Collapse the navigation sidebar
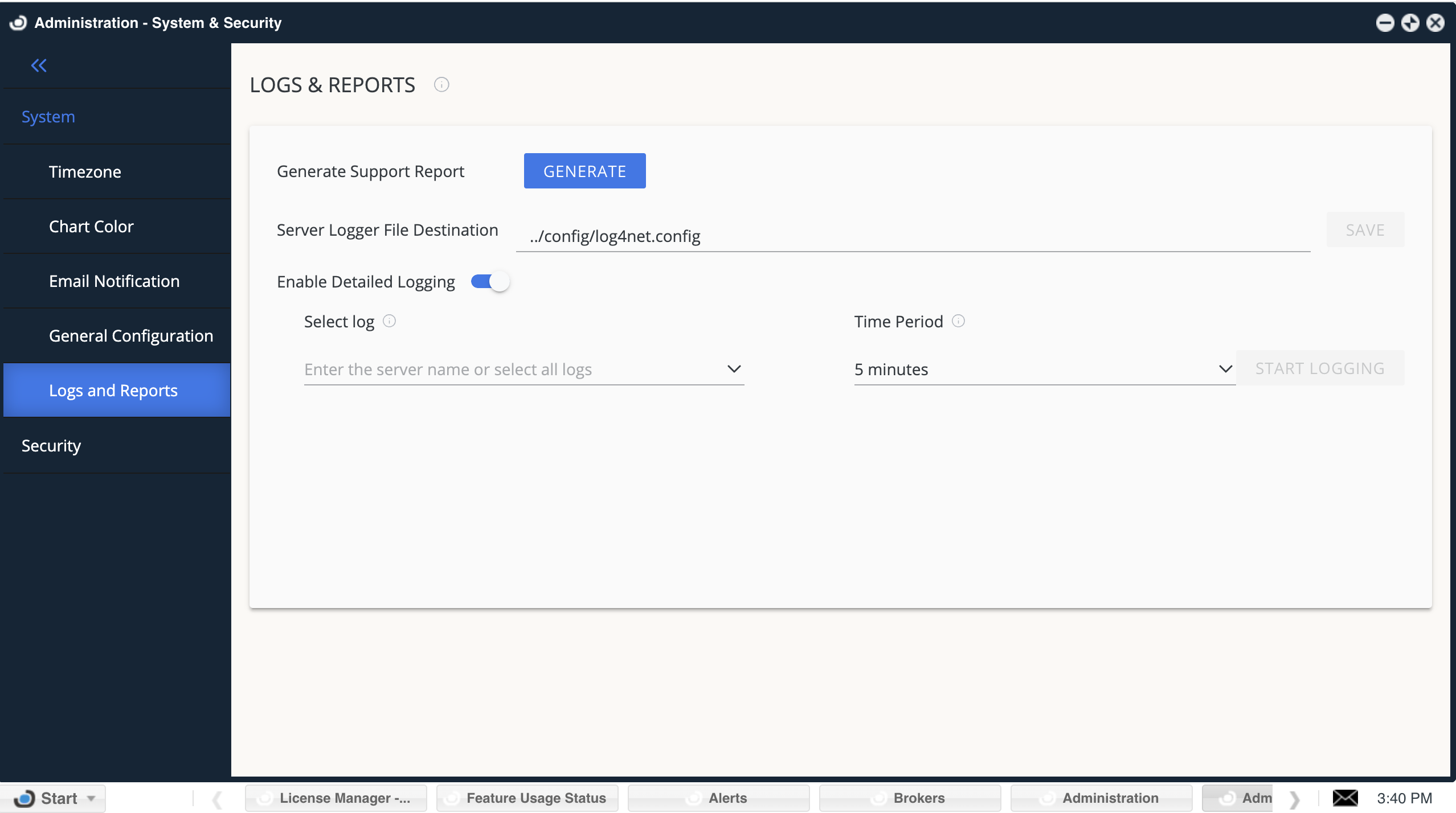 (39, 65)
